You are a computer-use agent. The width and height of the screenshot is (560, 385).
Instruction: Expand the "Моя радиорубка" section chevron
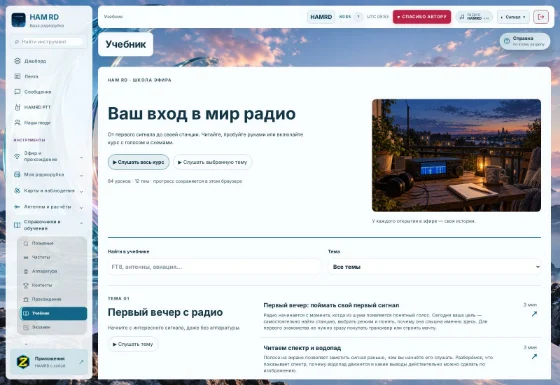81,175
